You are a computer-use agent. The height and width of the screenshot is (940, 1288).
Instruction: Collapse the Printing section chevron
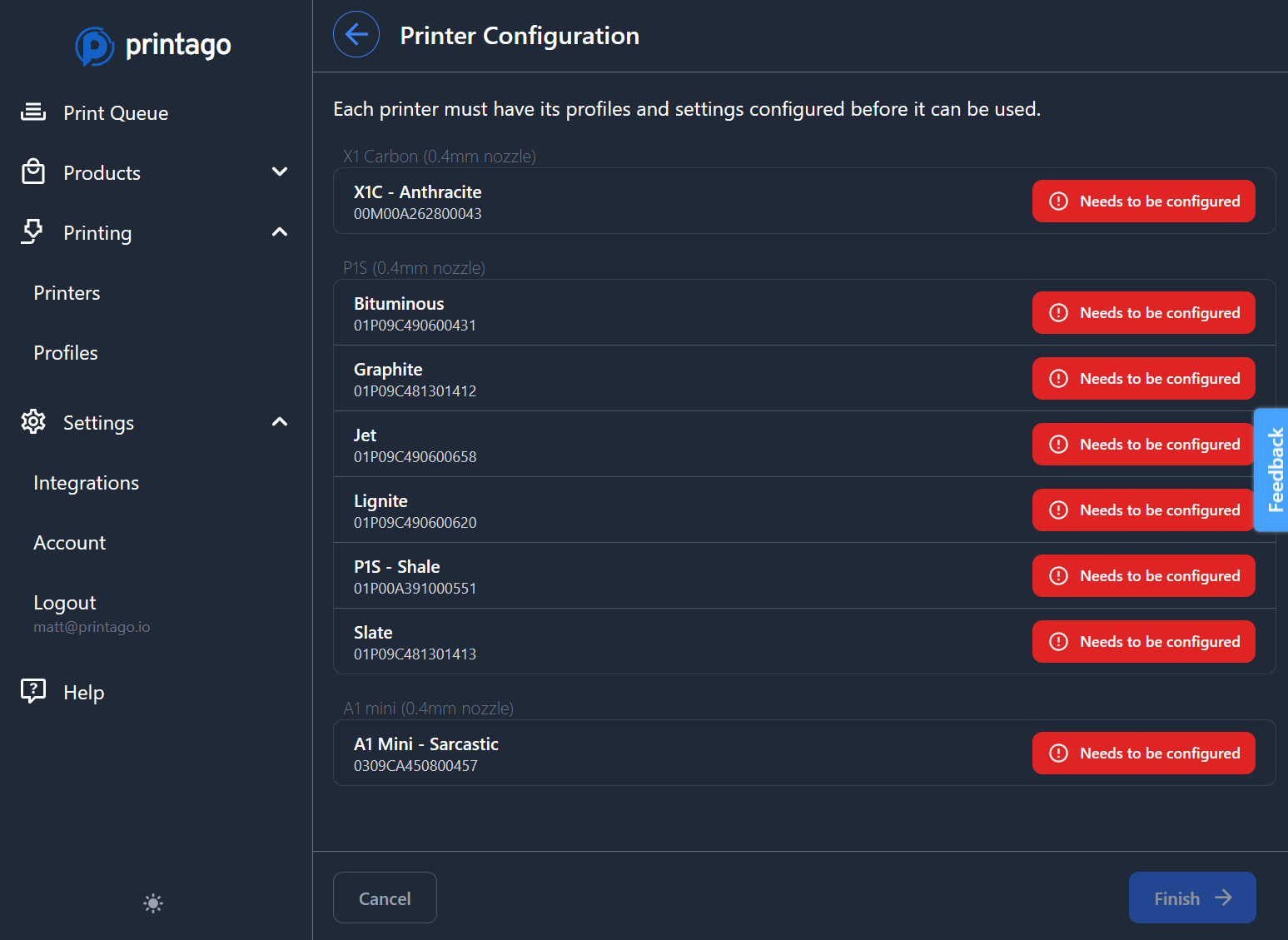[280, 231]
